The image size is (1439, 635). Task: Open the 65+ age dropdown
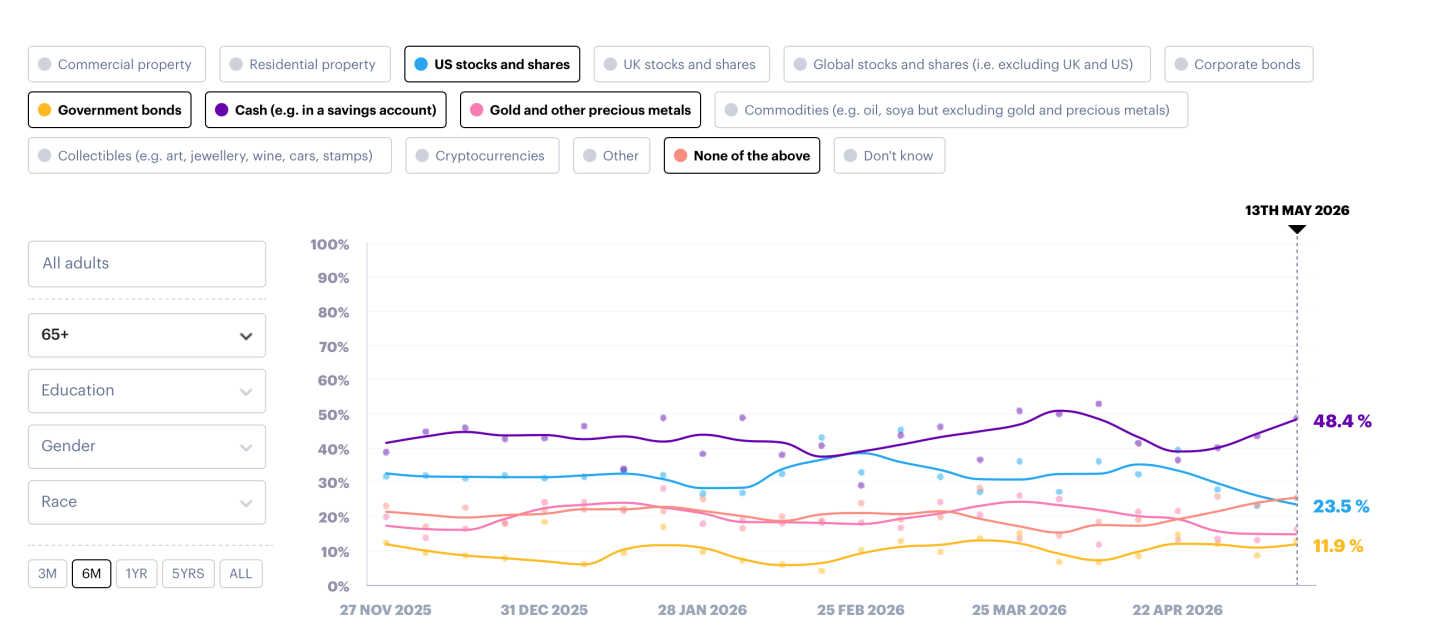147,335
